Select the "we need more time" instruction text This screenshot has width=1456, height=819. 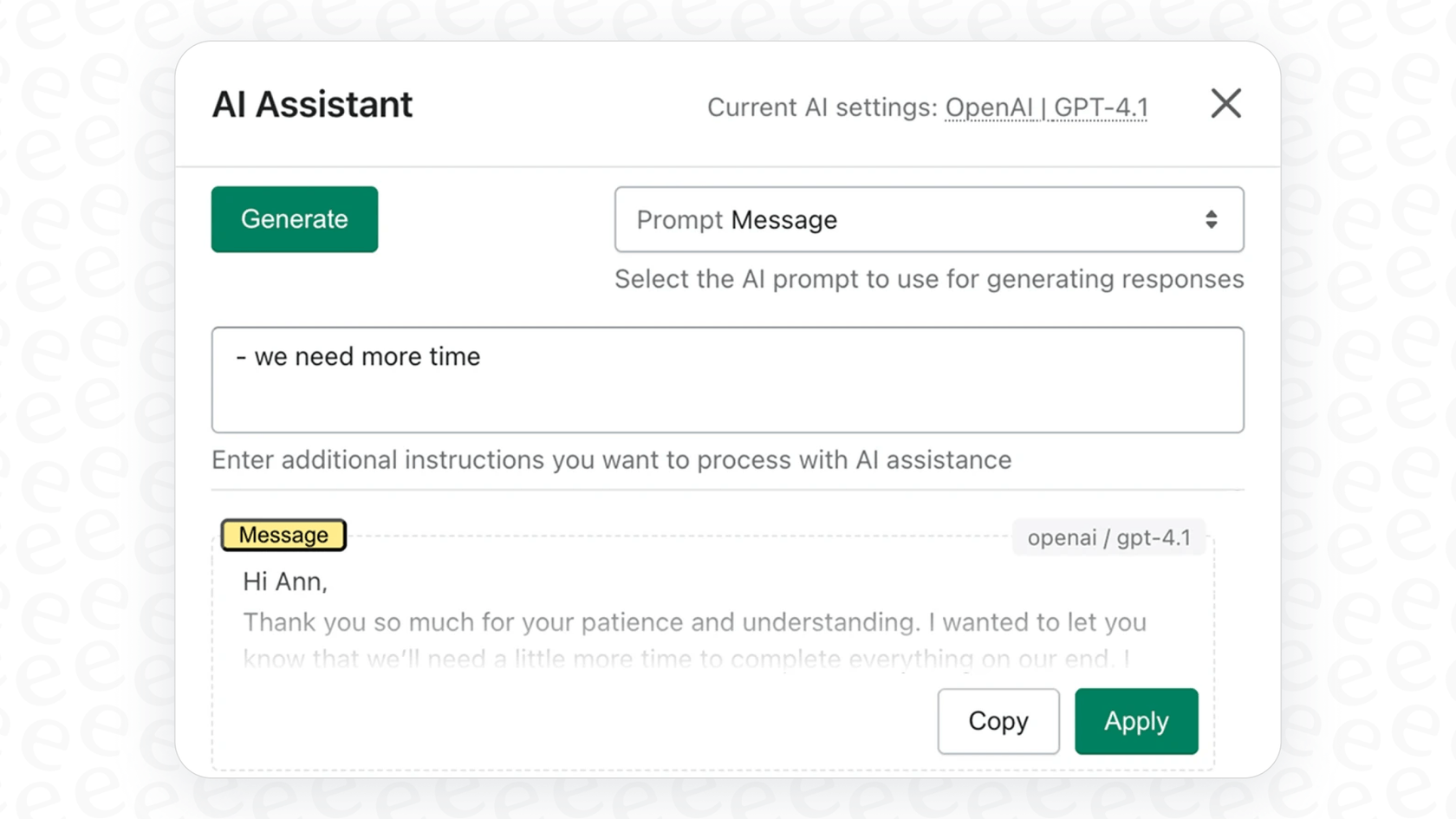click(359, 356)
